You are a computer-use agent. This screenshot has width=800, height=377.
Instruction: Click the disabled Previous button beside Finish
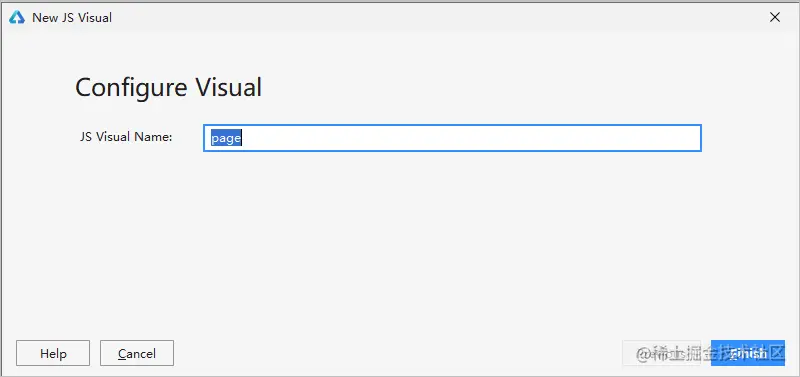[662, 353]
